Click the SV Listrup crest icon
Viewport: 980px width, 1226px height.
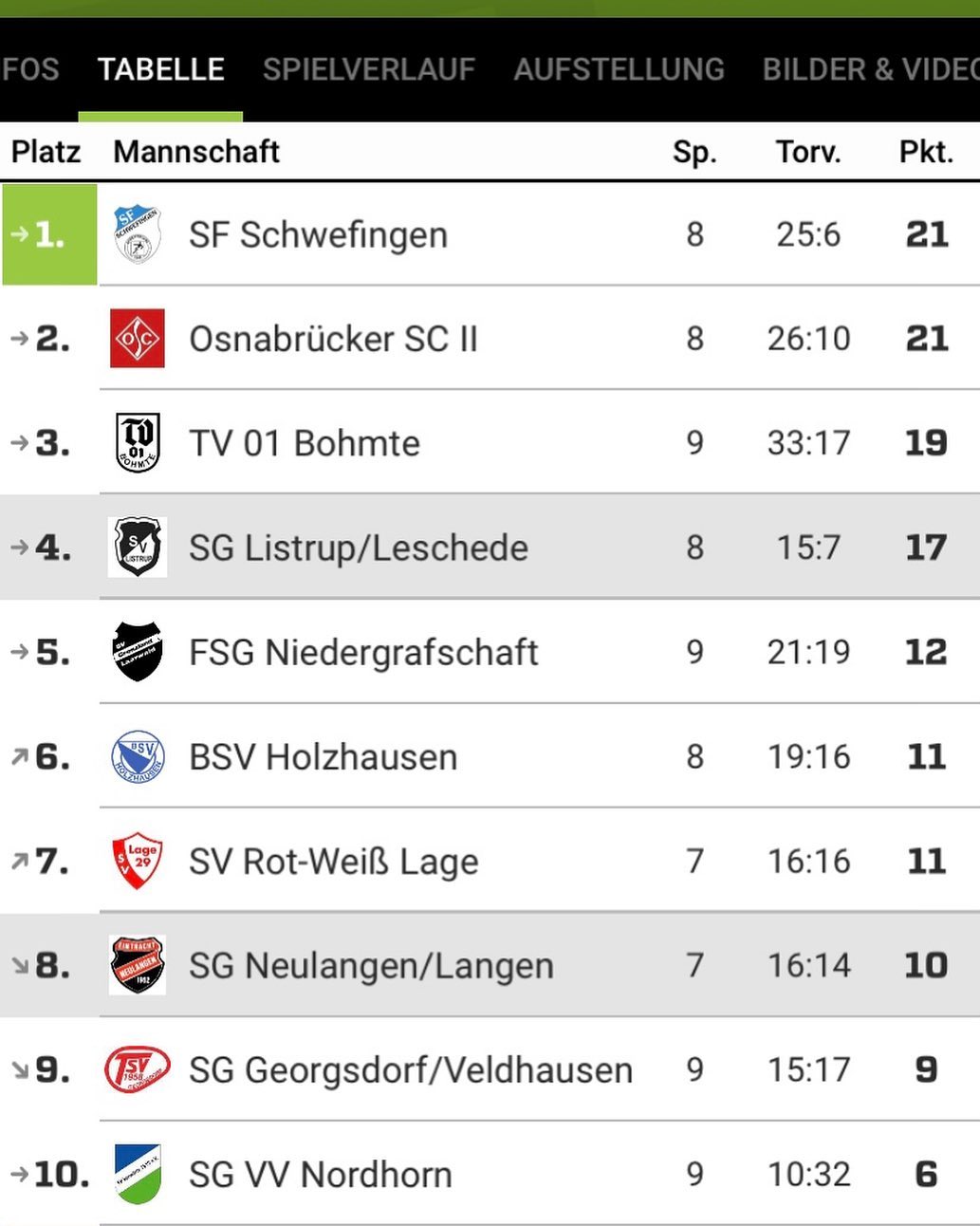coord(138,547)
